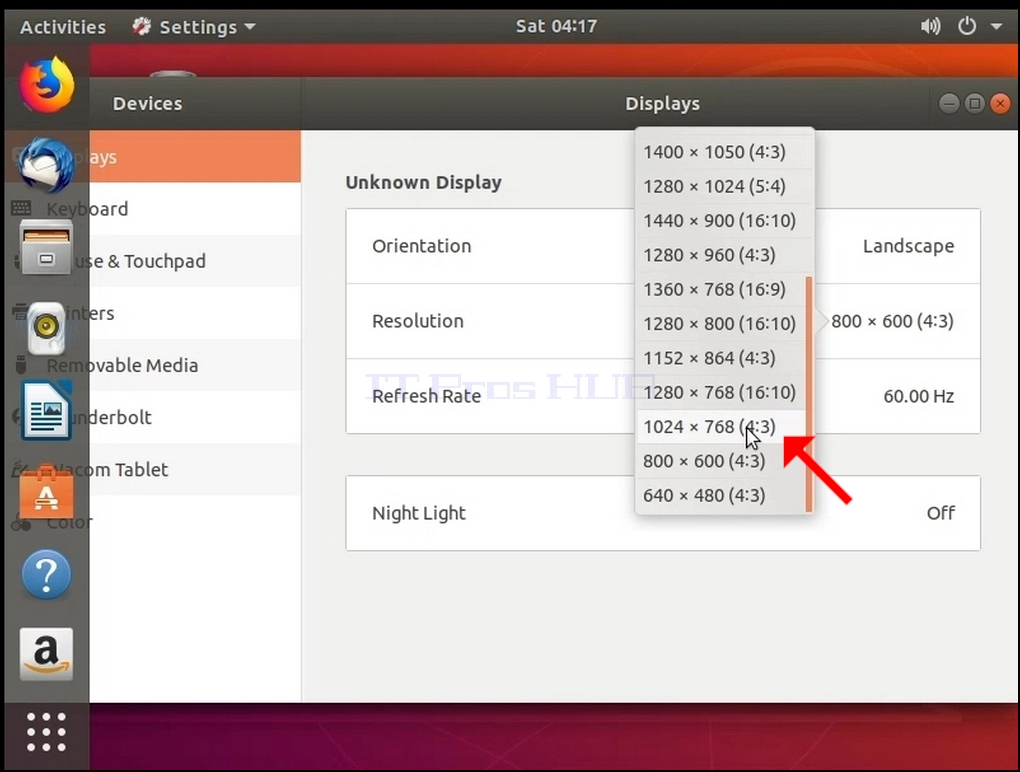Viewport: 1020px width, 772px height.
Task: Open Ubuntu Software orange bag icon
Action: (46, 493)
